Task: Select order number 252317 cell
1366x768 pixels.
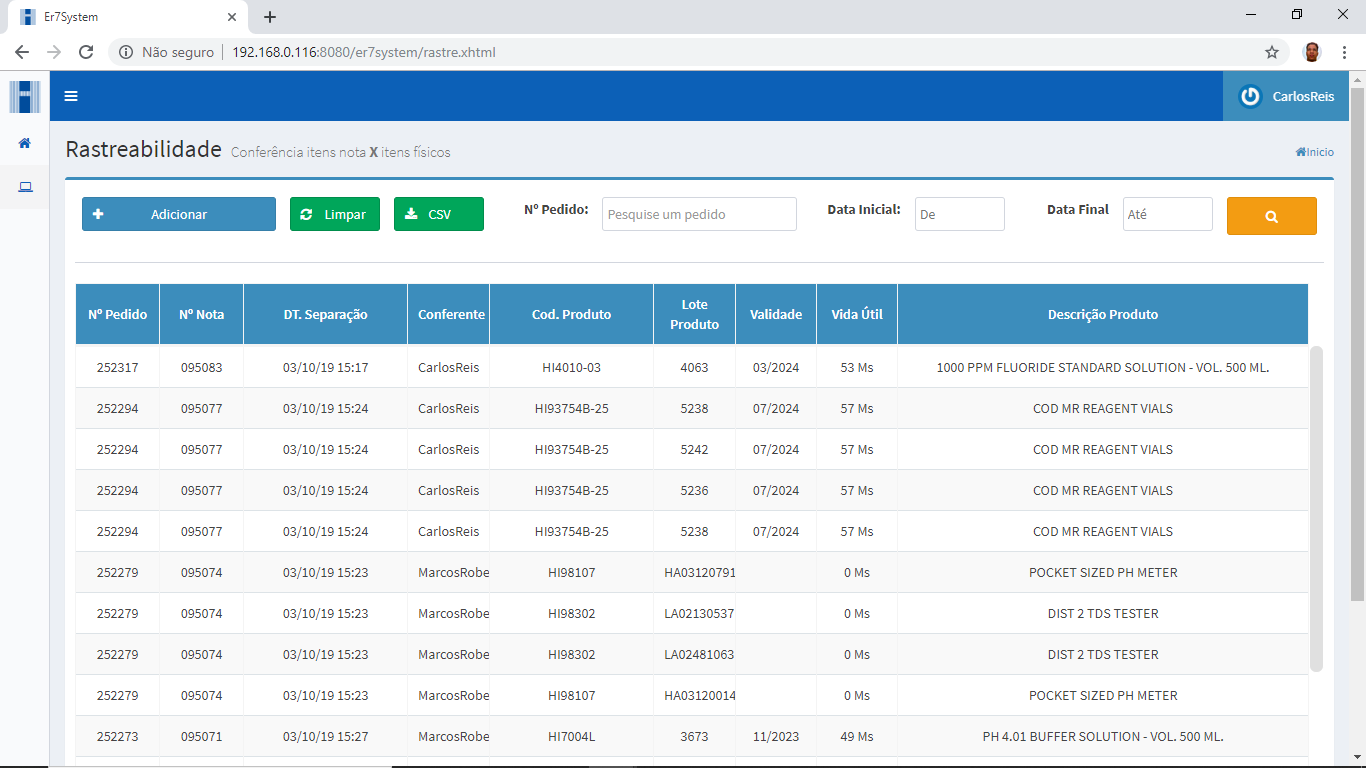Action: pyautogui.click(x=118, y=367)
